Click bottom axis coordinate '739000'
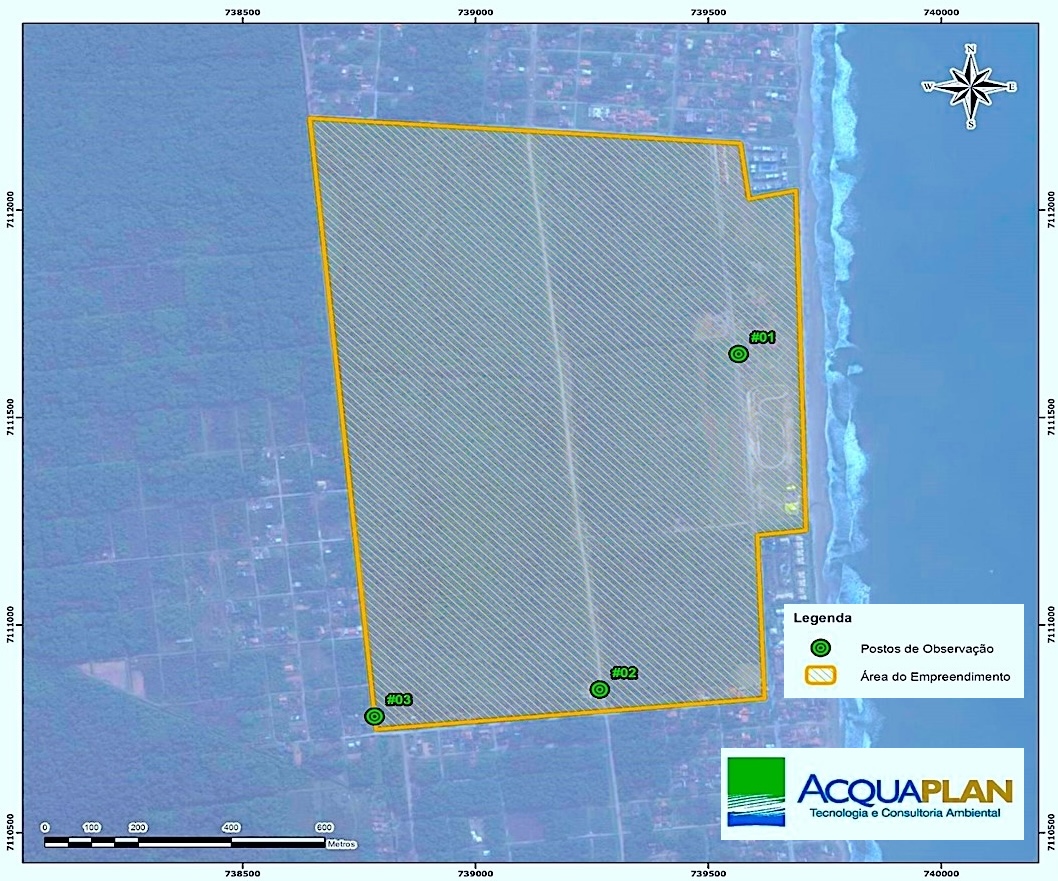 475,874
